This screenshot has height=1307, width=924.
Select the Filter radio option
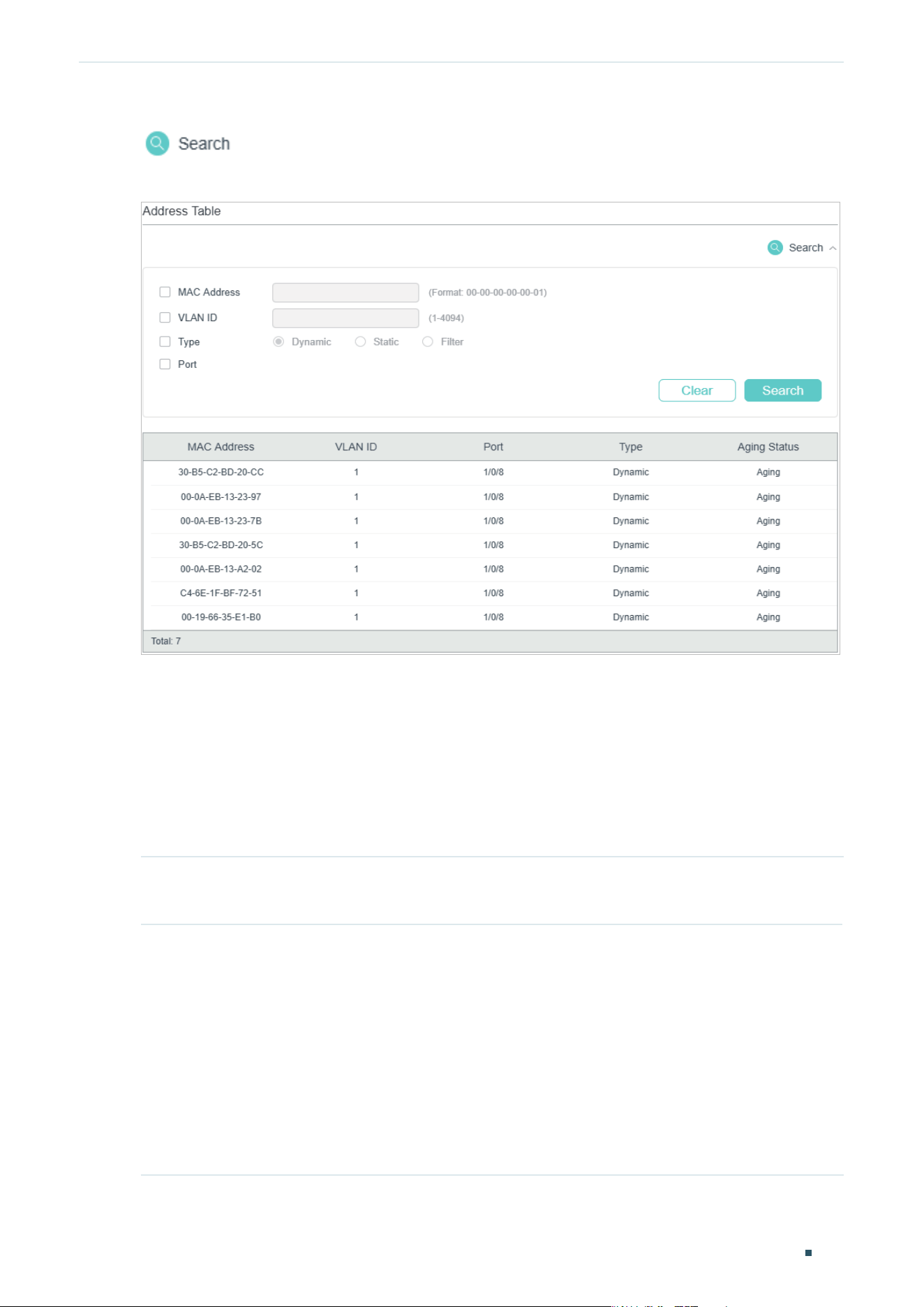(x=428, y=341)
